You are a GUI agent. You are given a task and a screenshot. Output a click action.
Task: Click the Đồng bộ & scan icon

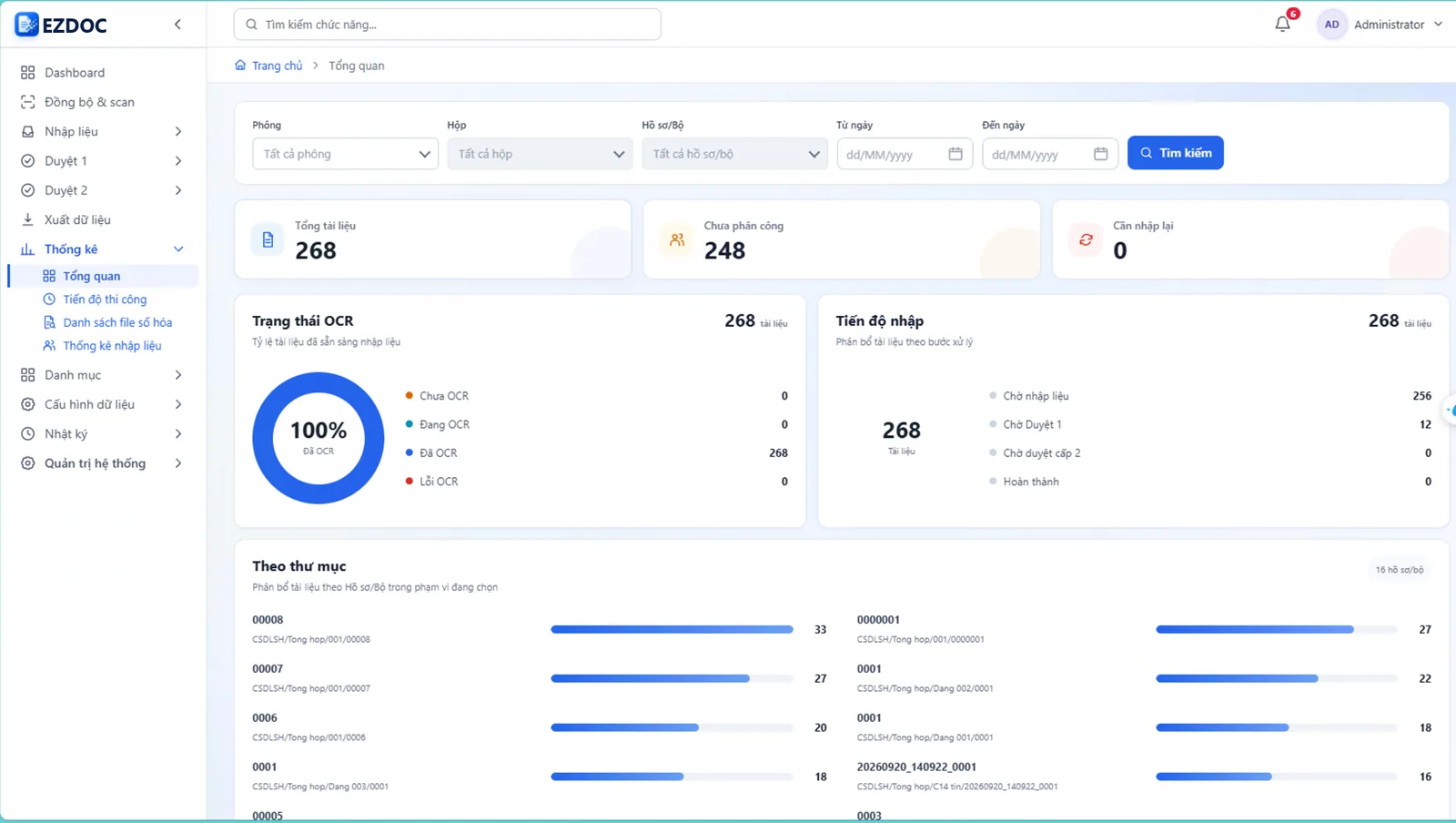tap(28, 102)
